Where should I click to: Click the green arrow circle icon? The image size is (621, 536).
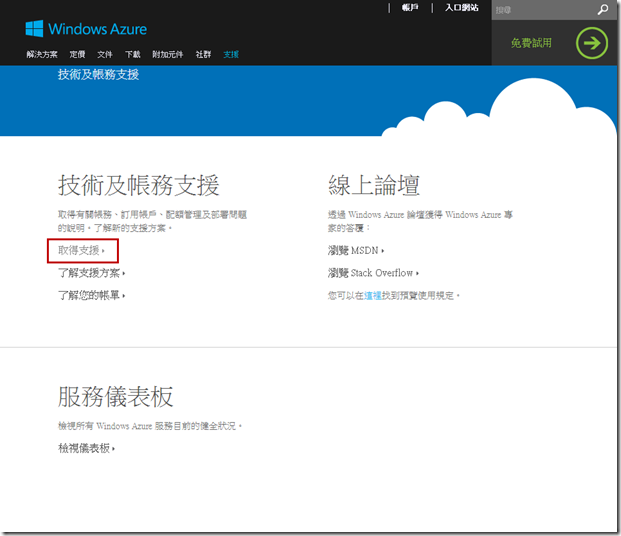[592, 43]
